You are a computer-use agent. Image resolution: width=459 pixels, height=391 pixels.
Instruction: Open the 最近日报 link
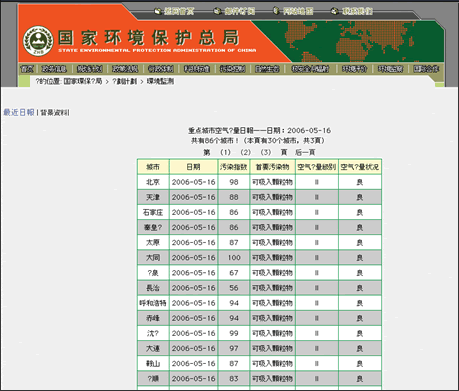click(19, 112)
